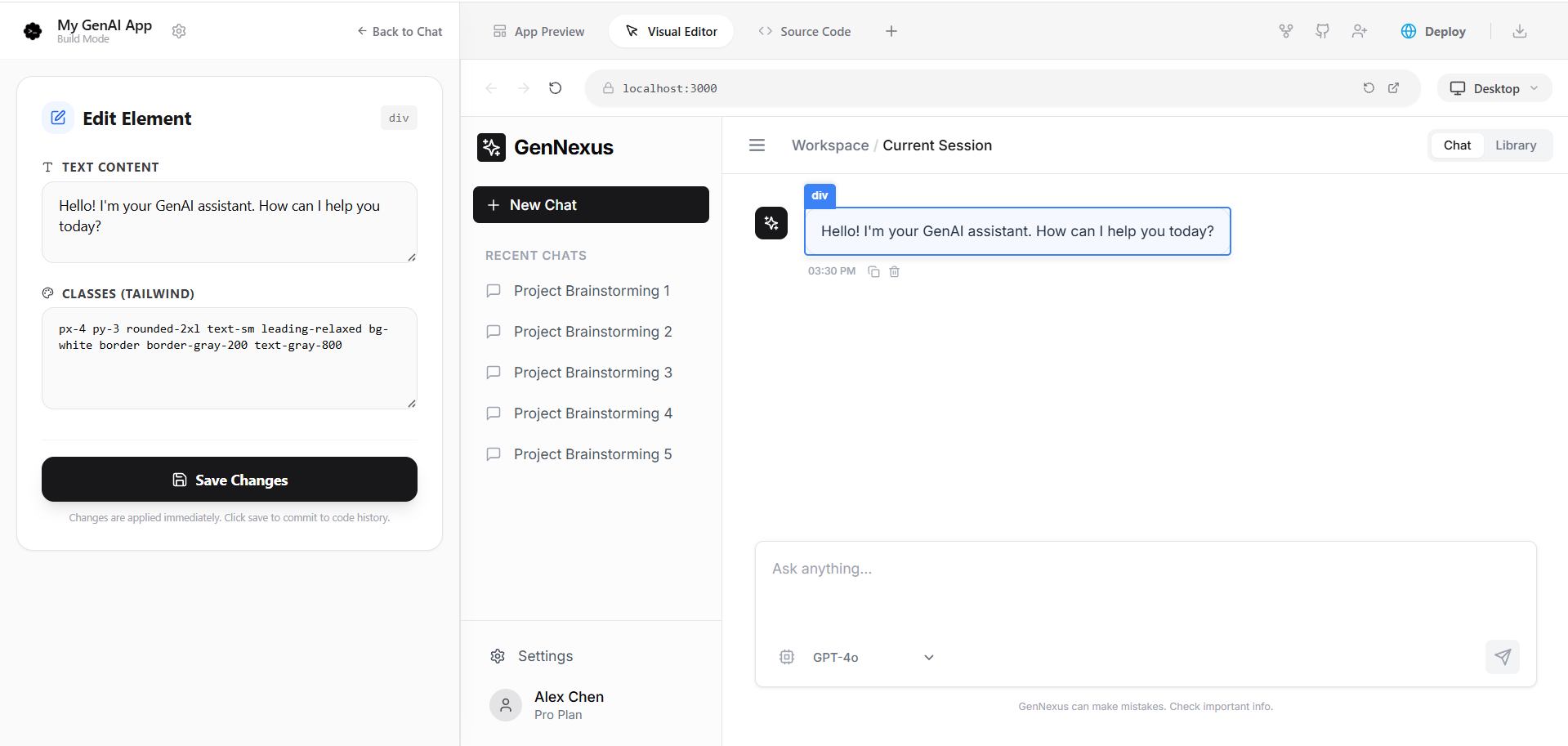Expand the Desktop viewport dropdown
The image size is (1568, 746).
pyautogui.click(x=1494, y=87)
